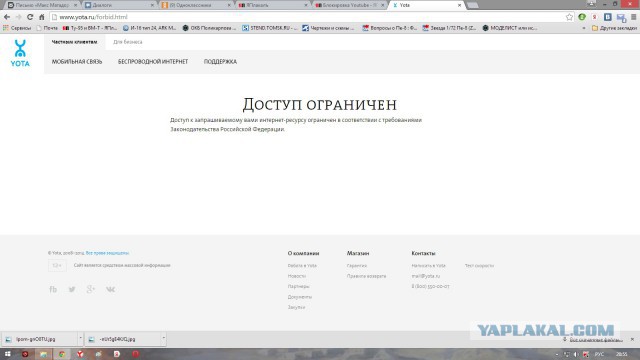Switch to the Диалоги tab
Image resolution: width=640 pixels, height=360 pixels.
[119, 5]
